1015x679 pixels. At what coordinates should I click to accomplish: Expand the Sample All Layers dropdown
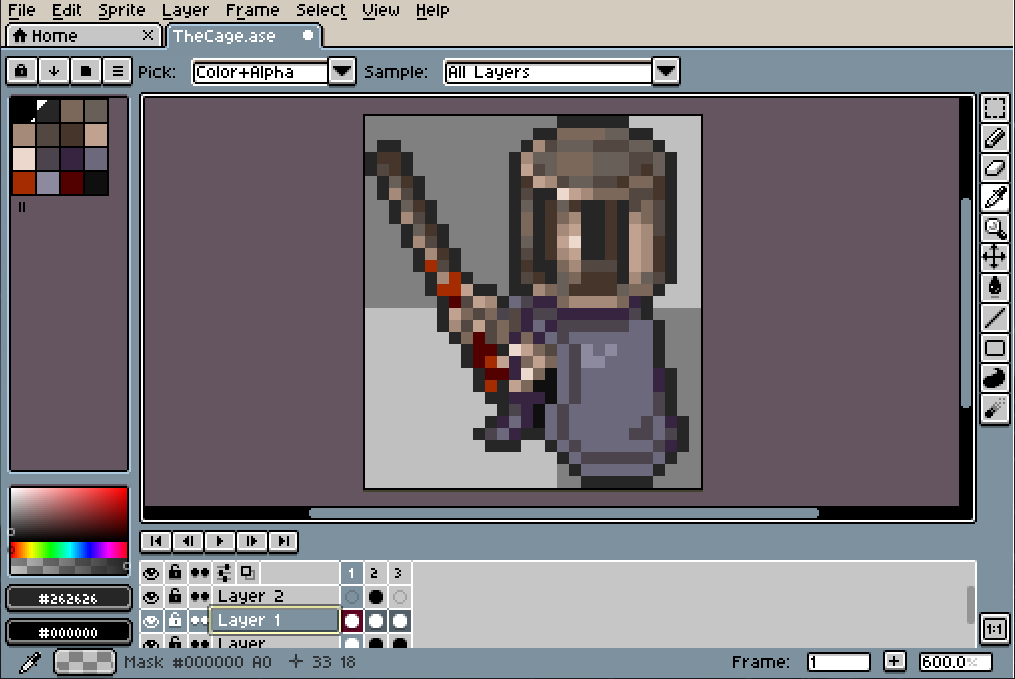[666, 71]
